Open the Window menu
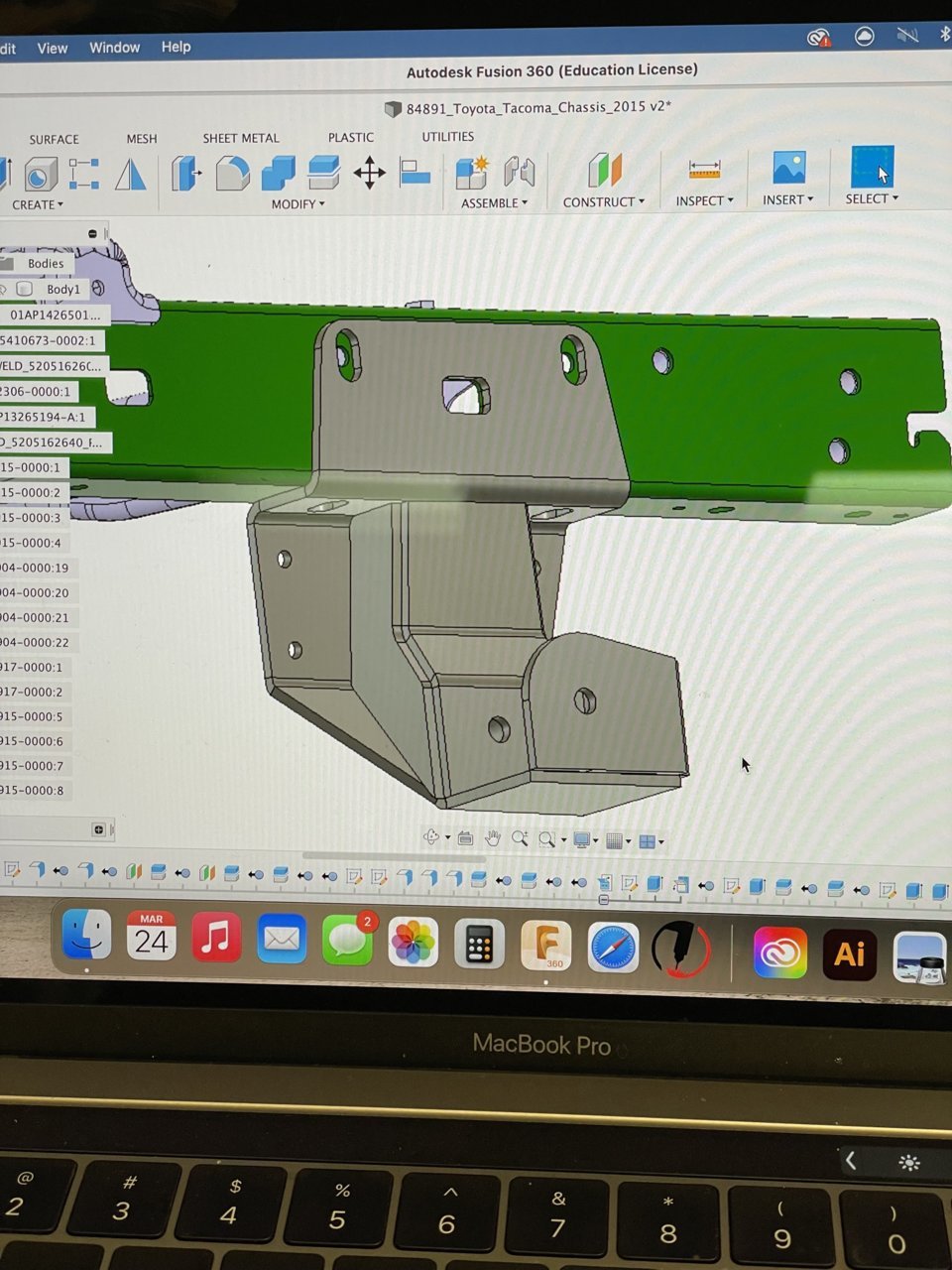The image size is (952, 1270). 115,47
